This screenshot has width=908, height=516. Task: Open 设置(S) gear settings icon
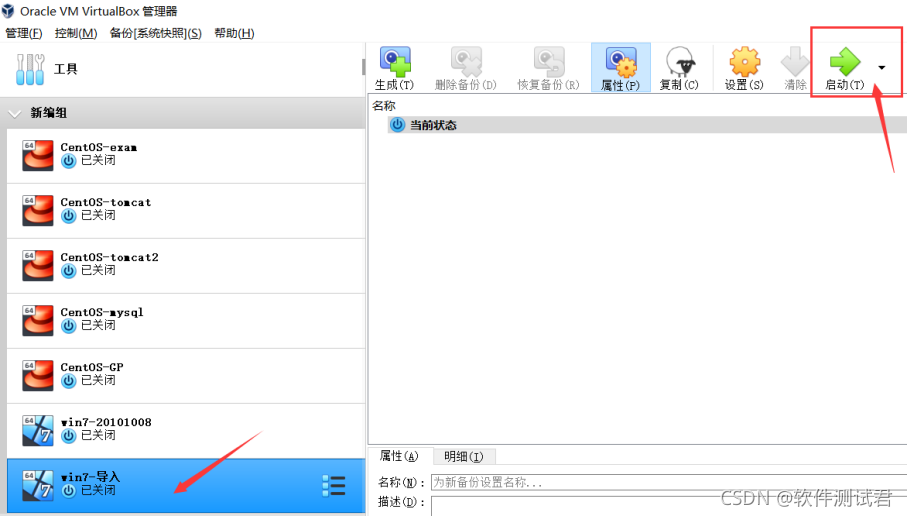[745, 61]
